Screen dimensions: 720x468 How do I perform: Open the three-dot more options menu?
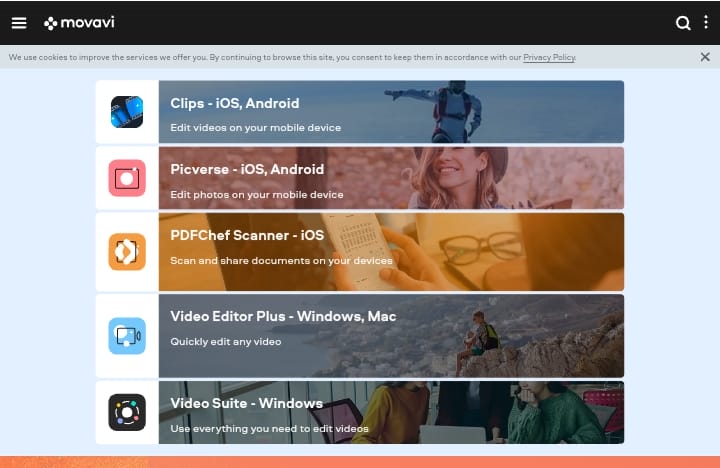[706, 22]
